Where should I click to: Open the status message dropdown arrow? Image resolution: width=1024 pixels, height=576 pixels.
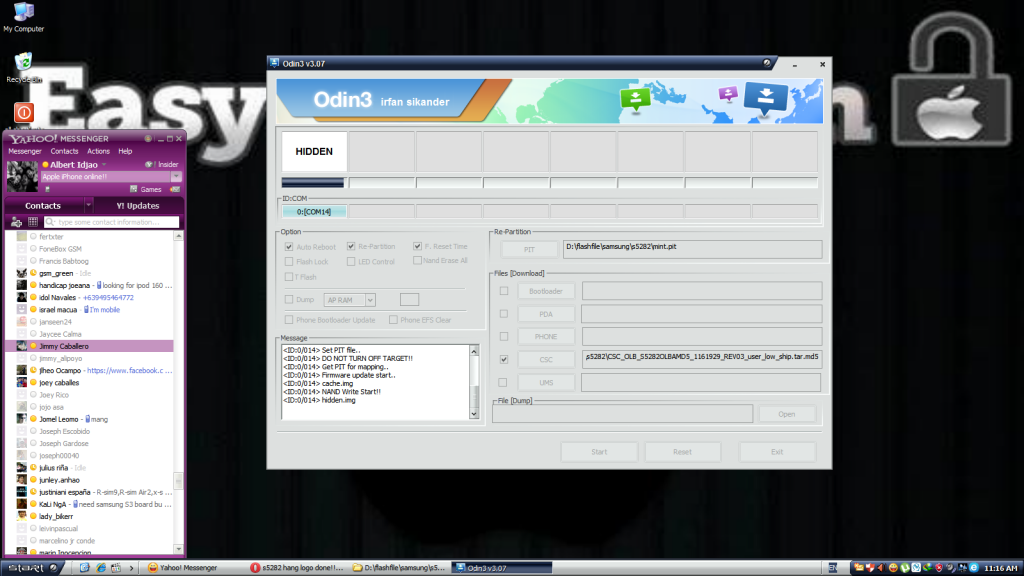click(x=176, y=176)
